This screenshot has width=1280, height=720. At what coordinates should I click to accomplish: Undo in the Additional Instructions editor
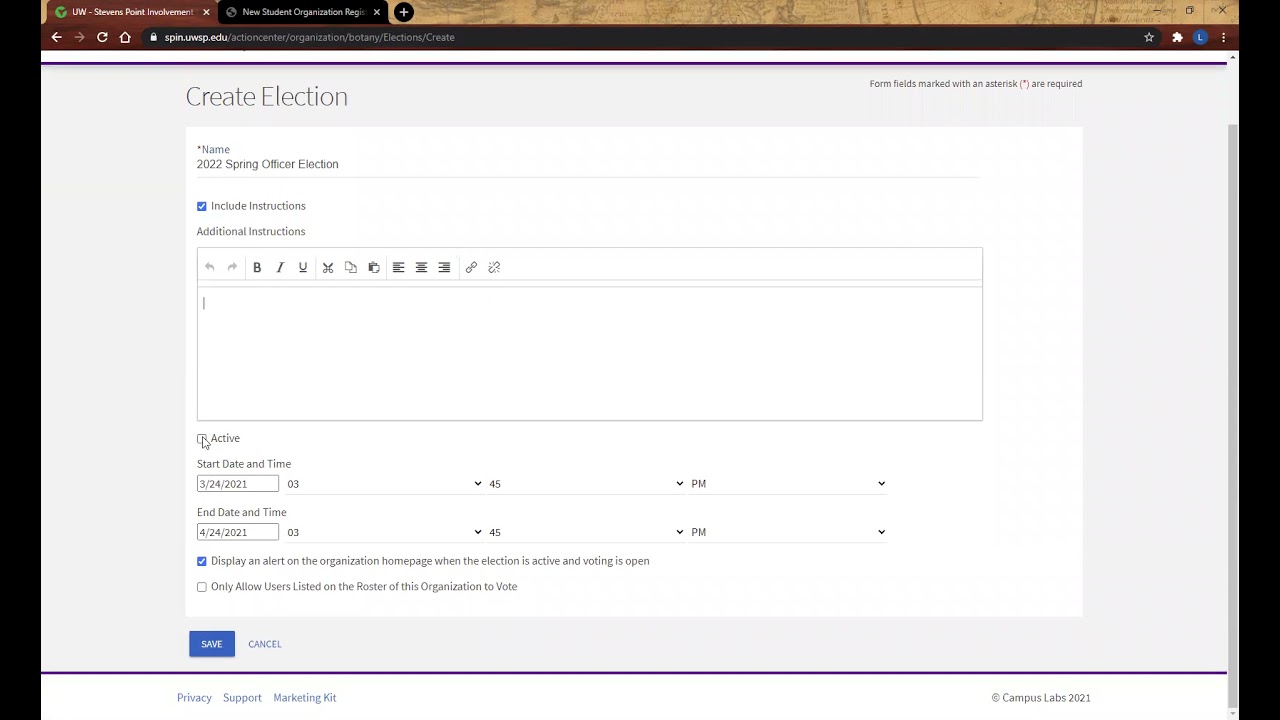[209, 267]
